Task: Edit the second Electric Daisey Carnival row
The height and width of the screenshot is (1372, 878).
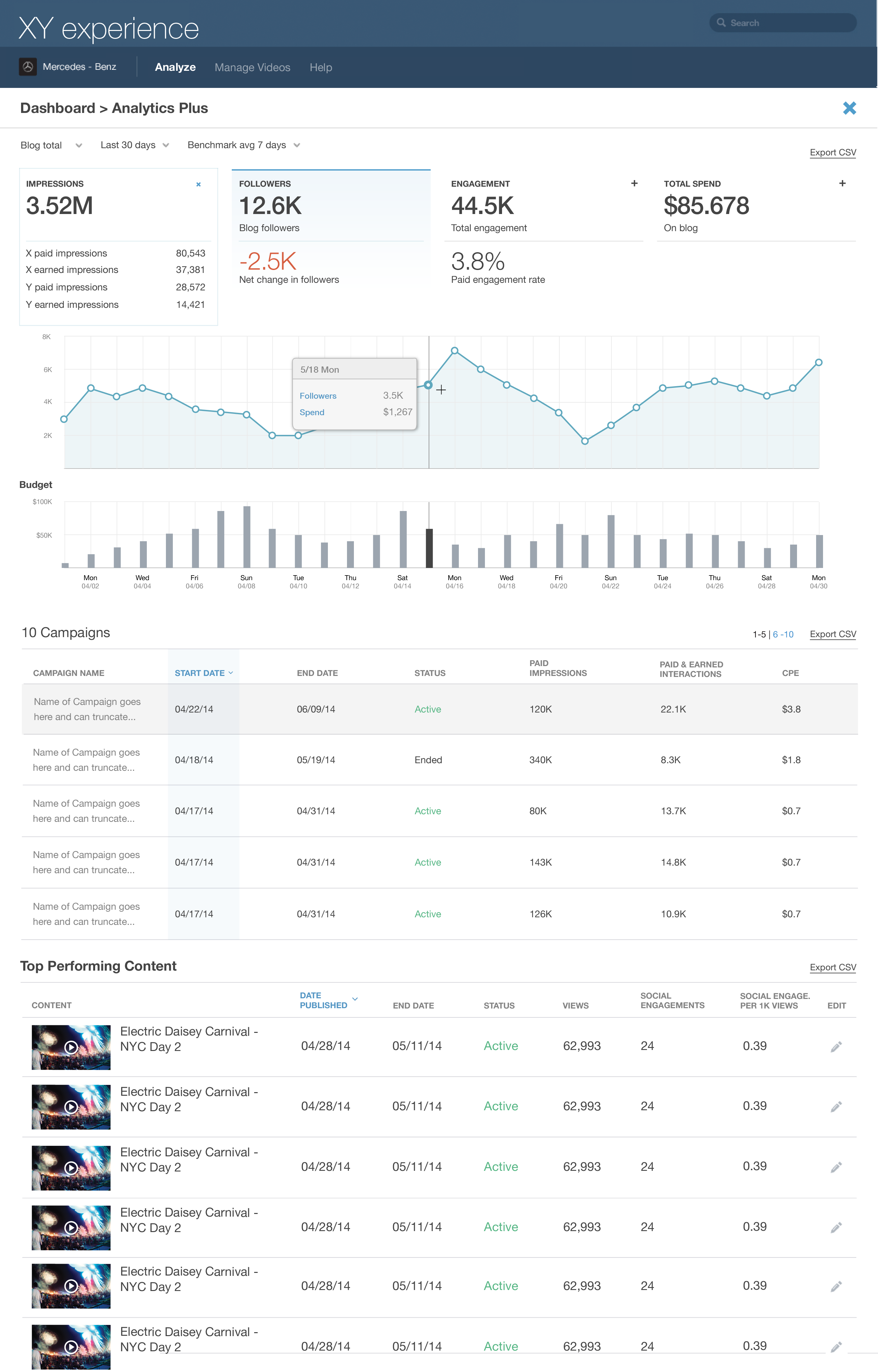Action: 836,1107
